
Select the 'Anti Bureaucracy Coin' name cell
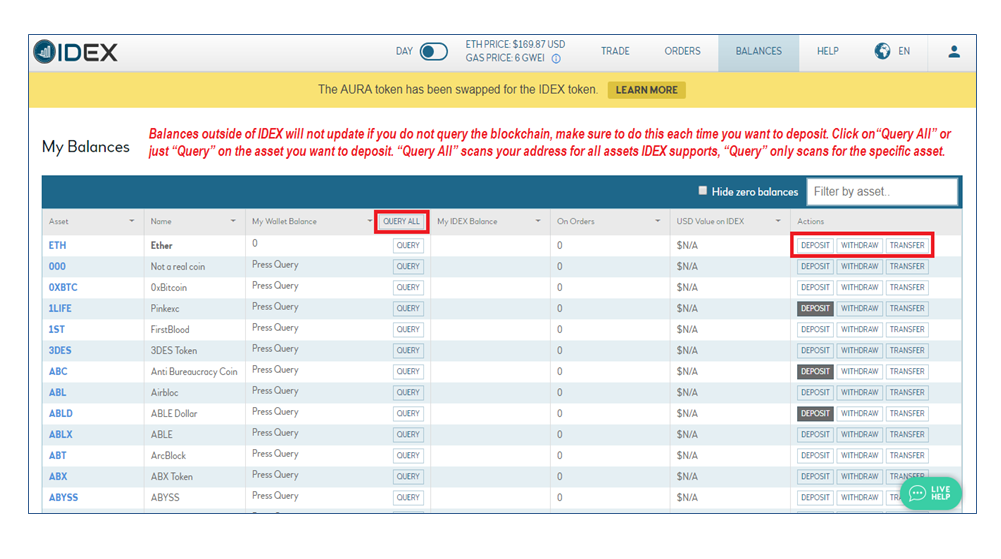(x=194, y=371)
